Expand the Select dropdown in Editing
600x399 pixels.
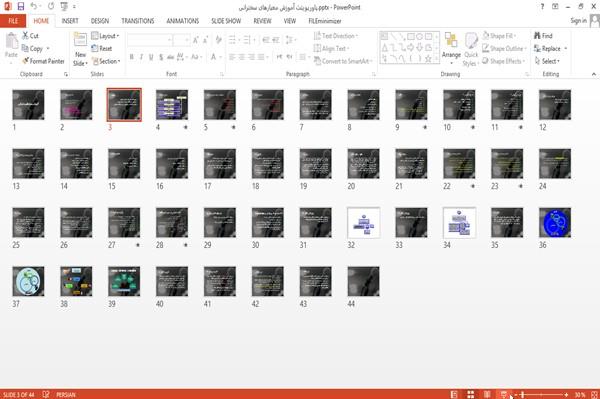547,61
